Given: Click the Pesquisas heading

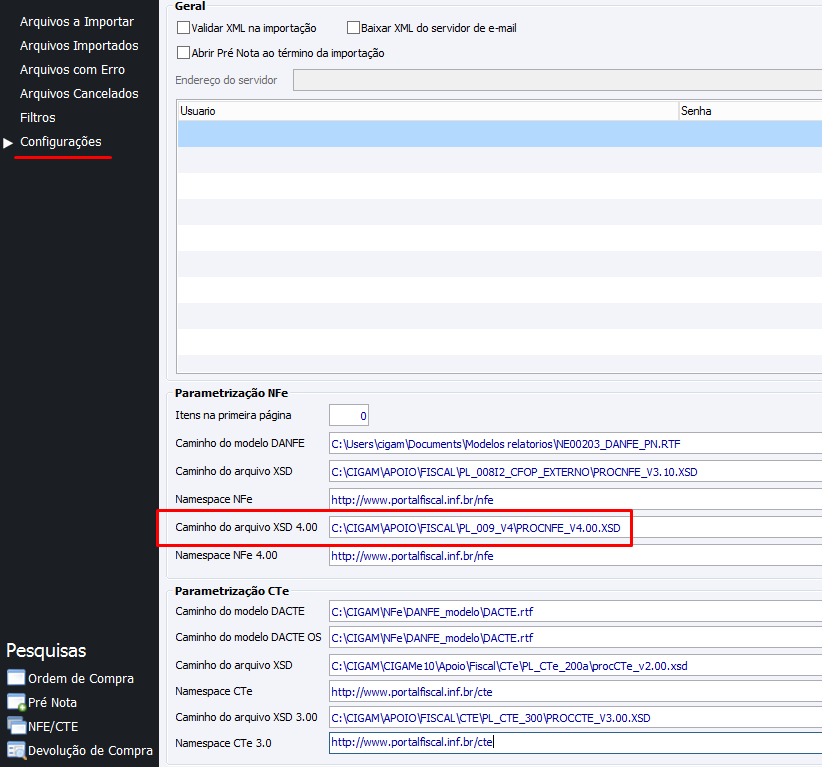Looking at the screenshot, I should click(x=46, y=651).
